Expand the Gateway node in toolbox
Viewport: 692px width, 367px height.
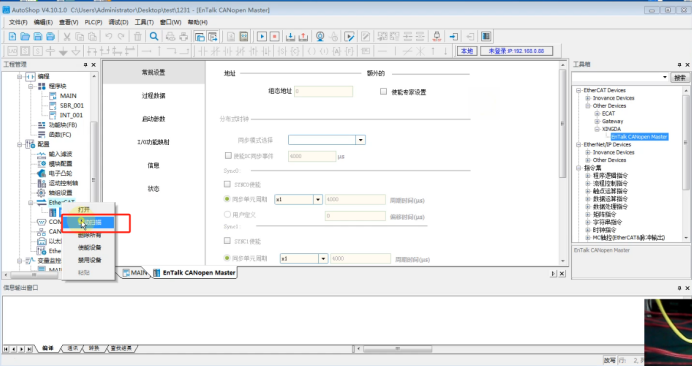(x=598, y=121)
